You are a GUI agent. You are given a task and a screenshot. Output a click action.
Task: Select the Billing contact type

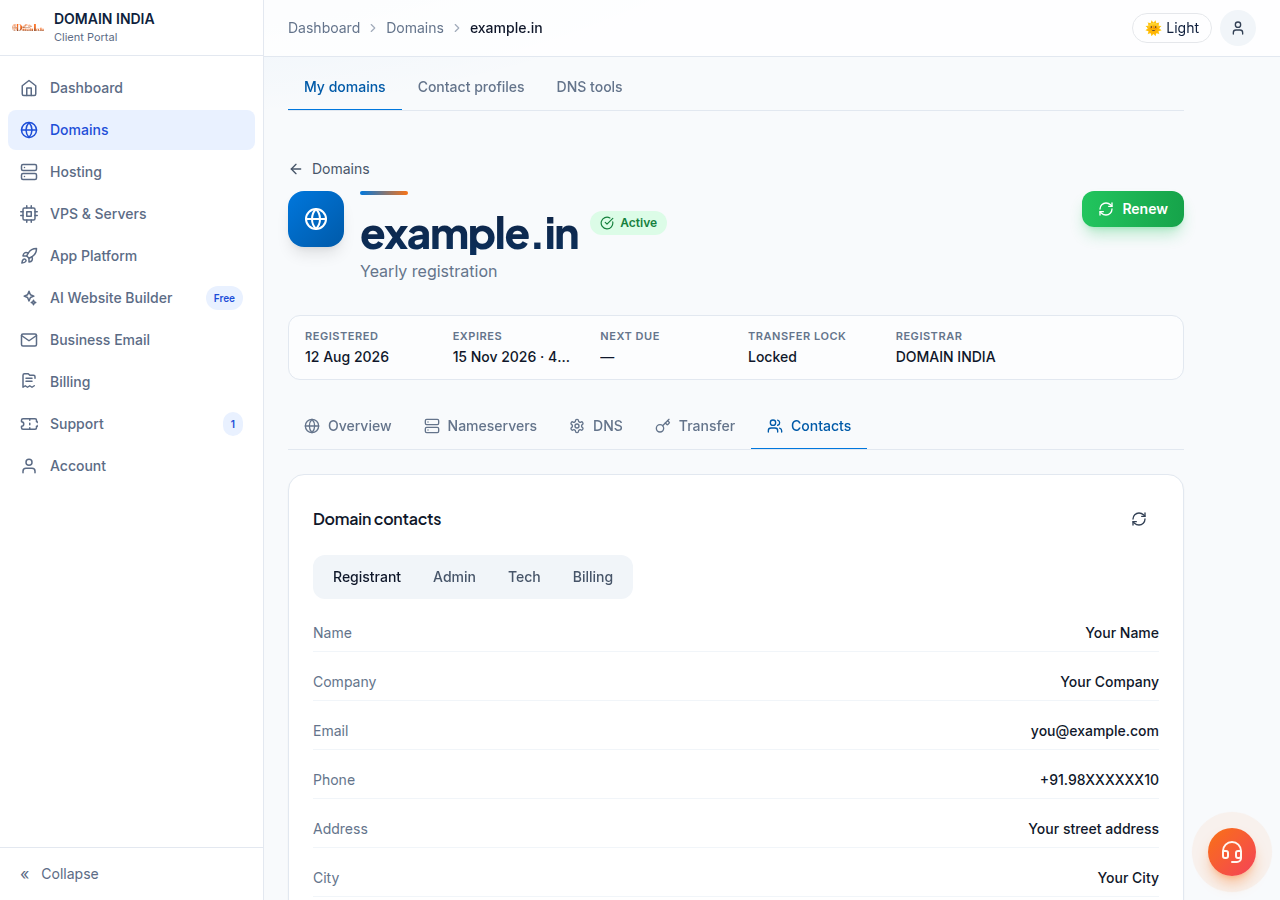coord(593,577)
